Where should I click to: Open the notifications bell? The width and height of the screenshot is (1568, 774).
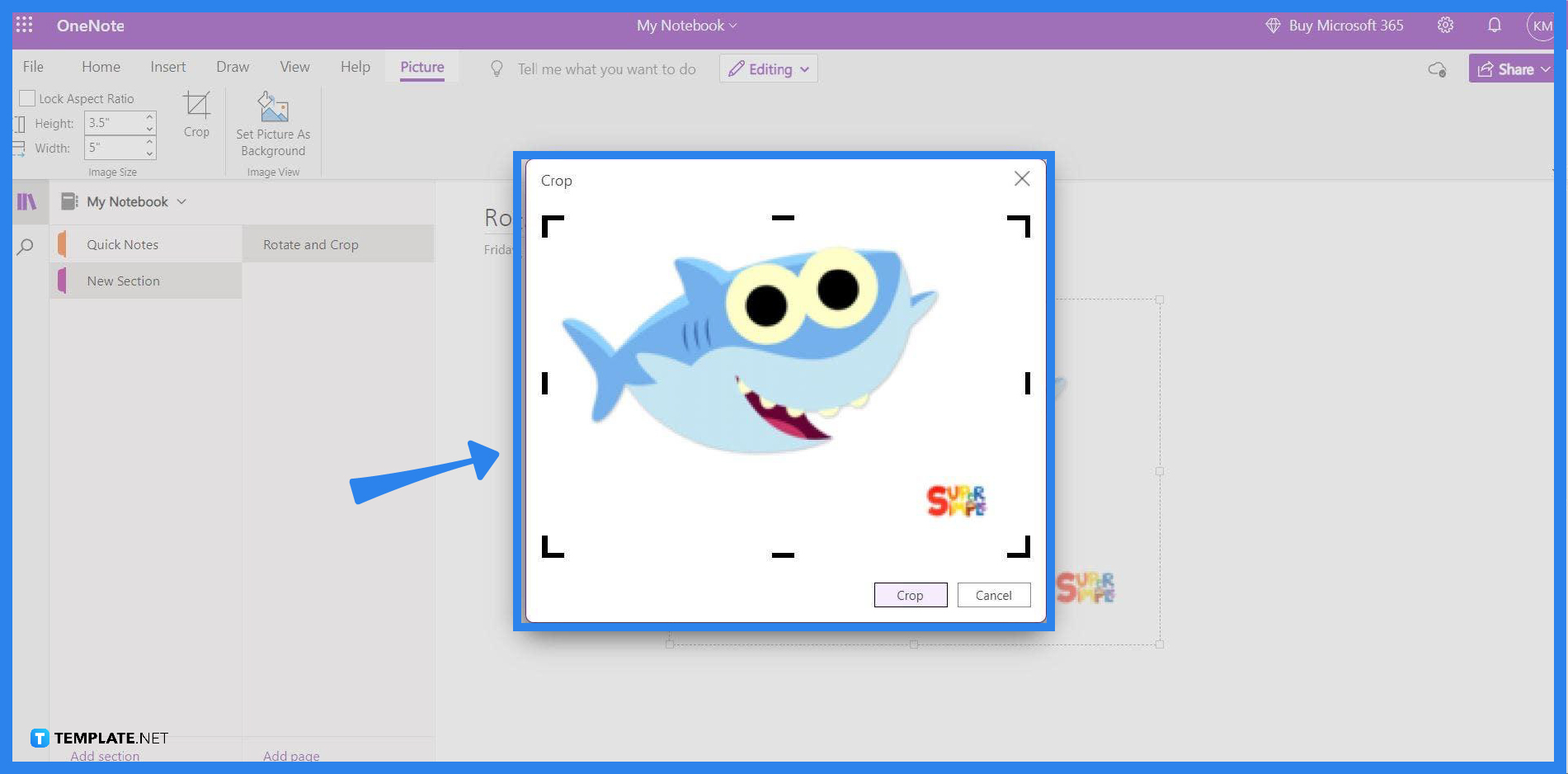(x=1494, y=25)
